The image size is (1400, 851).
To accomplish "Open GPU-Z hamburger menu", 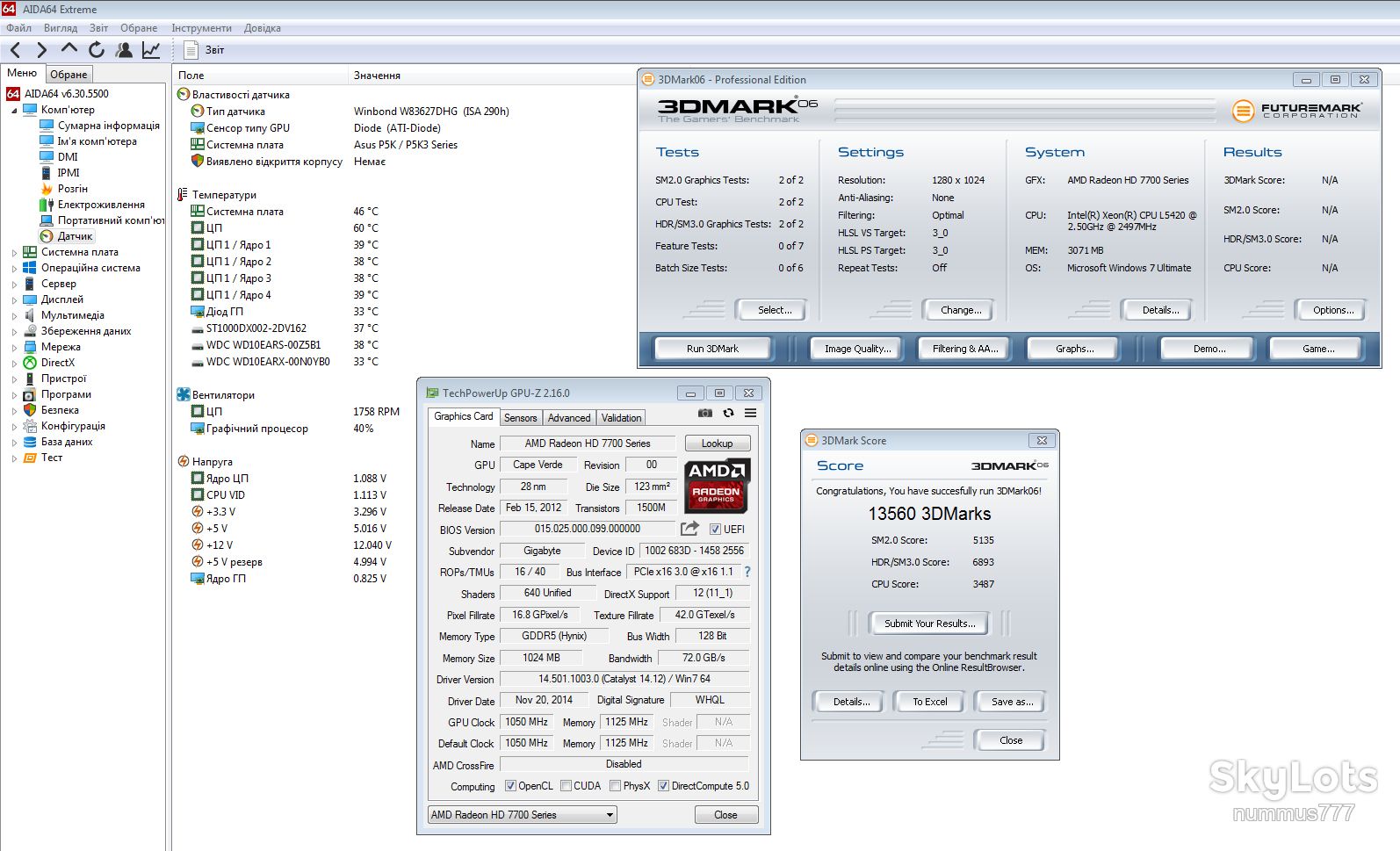I will [751, 413].
